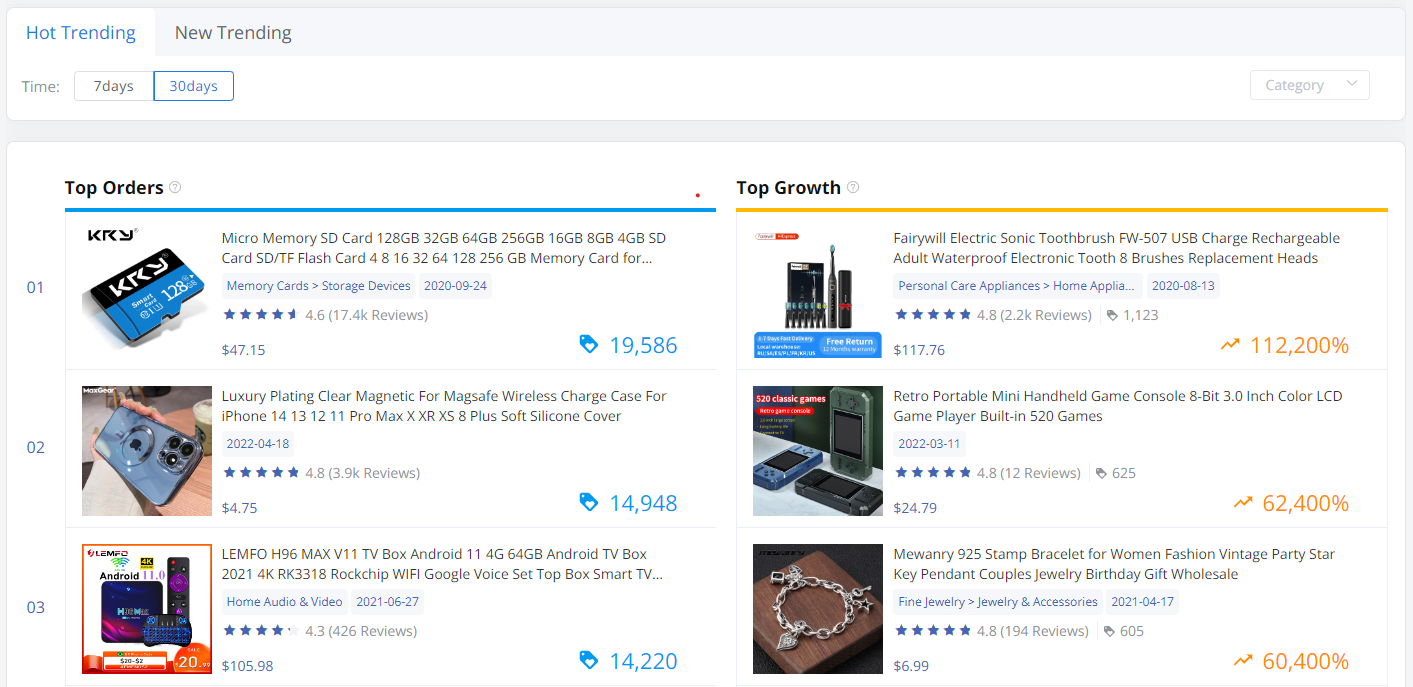1413x687 pixels.
Task: Click the orders tag icon next to 19,586
Action: coord(589,344)
